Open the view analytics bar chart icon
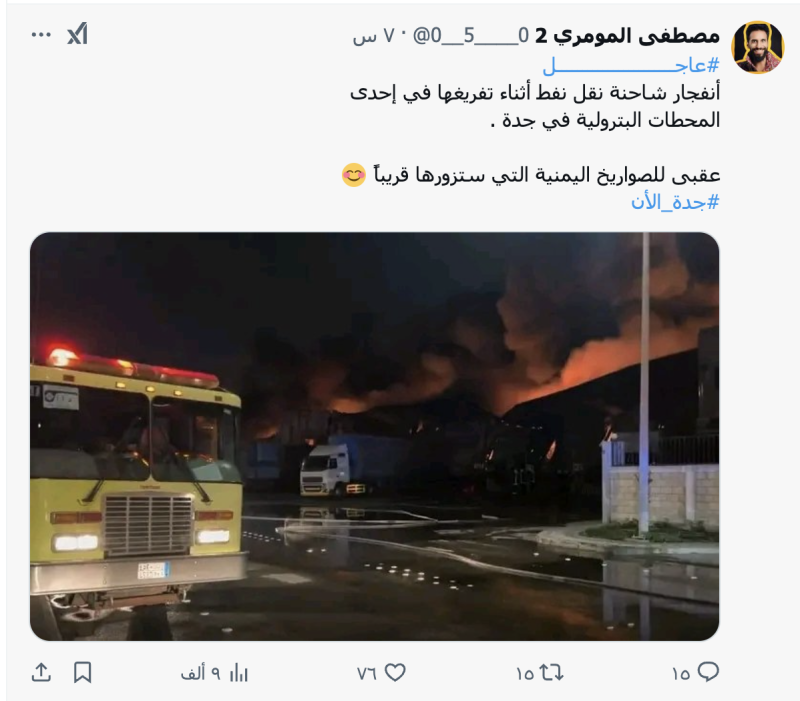The width and height of the screenshot is (800, 701). pyautogui.click(x=238, y=673)
